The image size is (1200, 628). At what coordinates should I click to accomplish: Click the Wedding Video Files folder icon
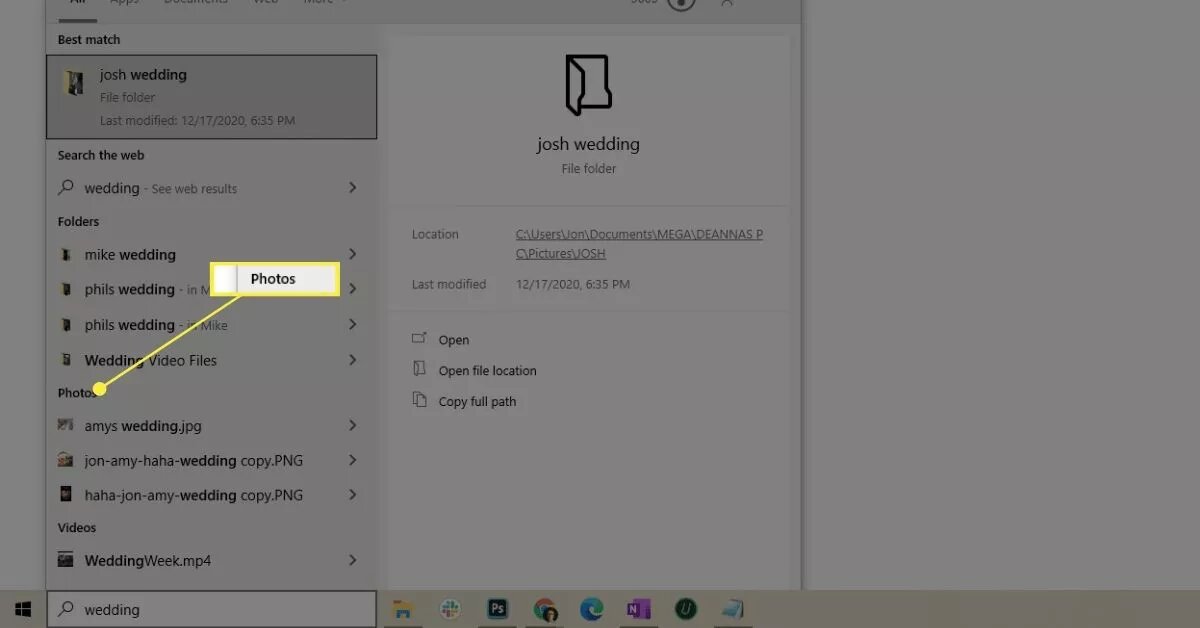click(x=66, y=360)
